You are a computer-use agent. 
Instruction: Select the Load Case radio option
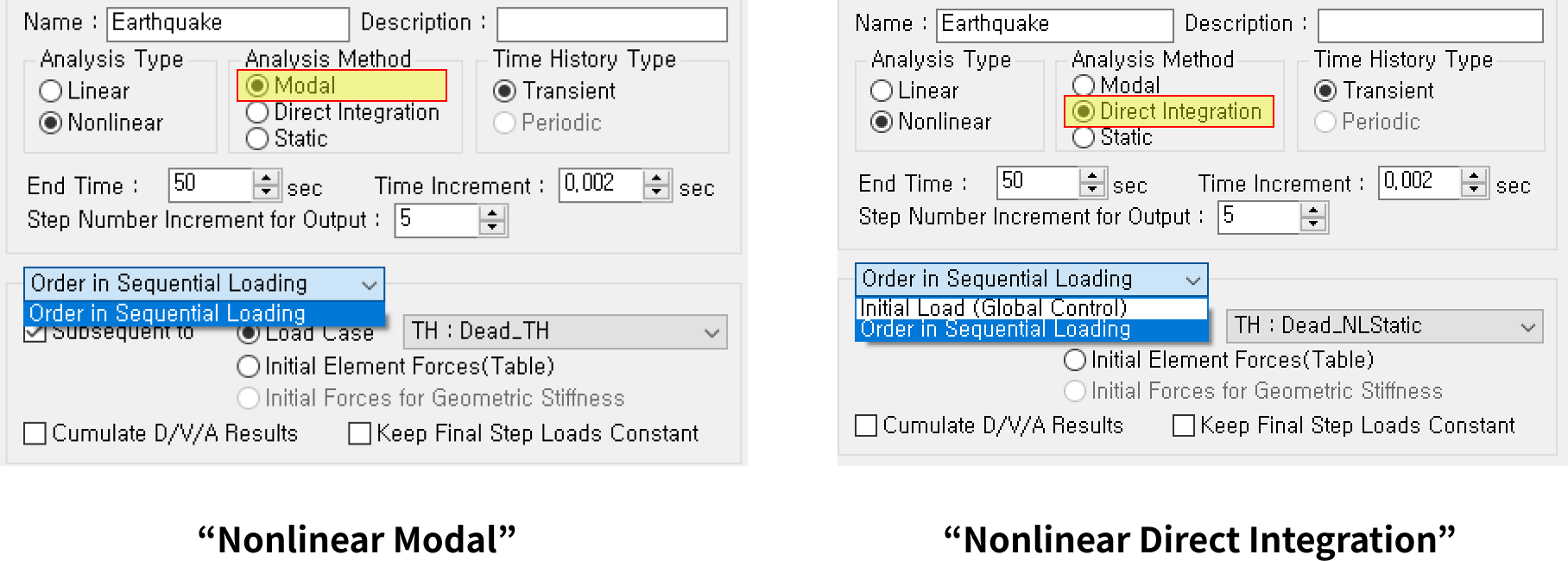[250, 332]
